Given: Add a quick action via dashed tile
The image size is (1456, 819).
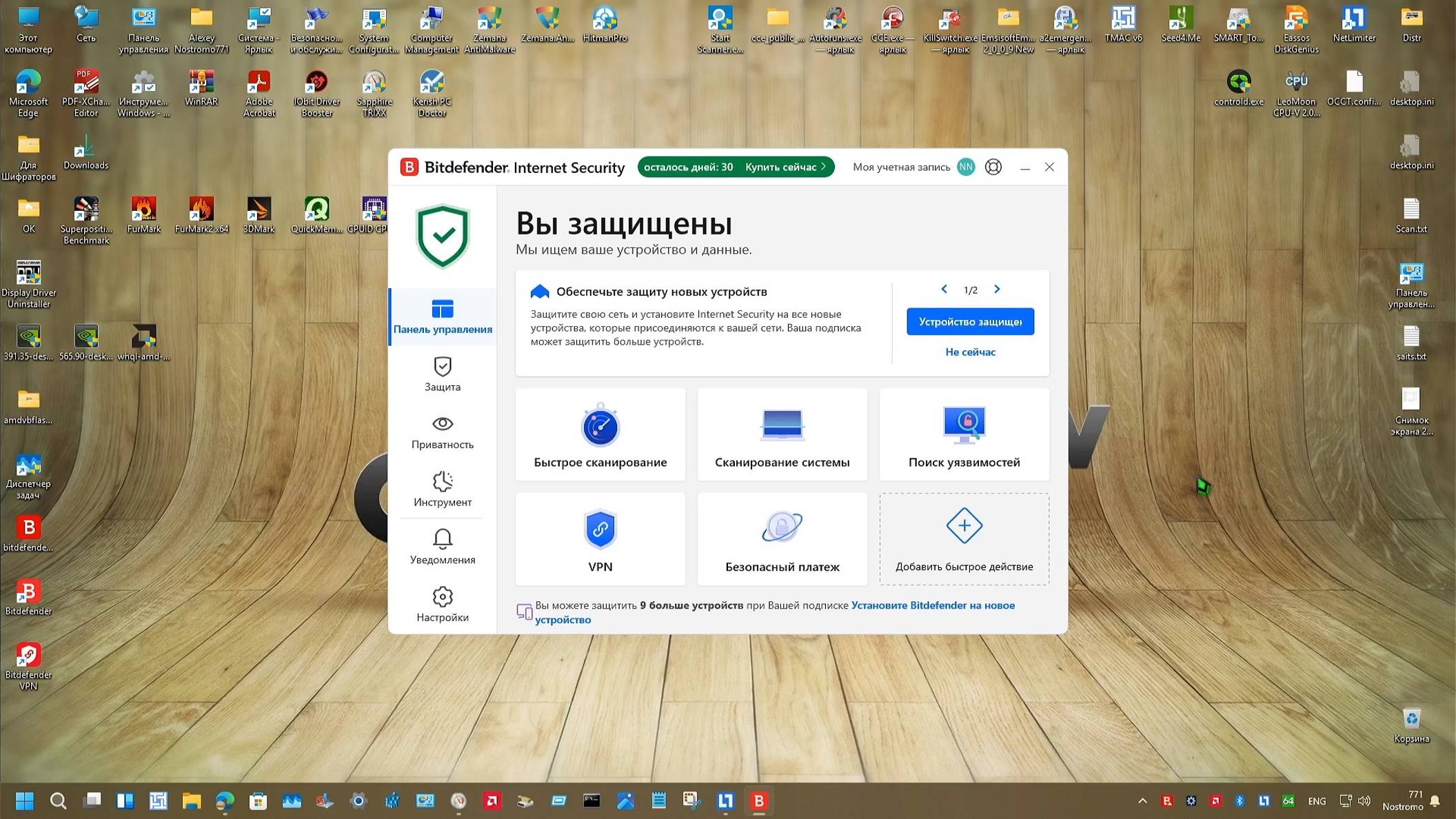Looking at the screenshot, I should 964,539.
